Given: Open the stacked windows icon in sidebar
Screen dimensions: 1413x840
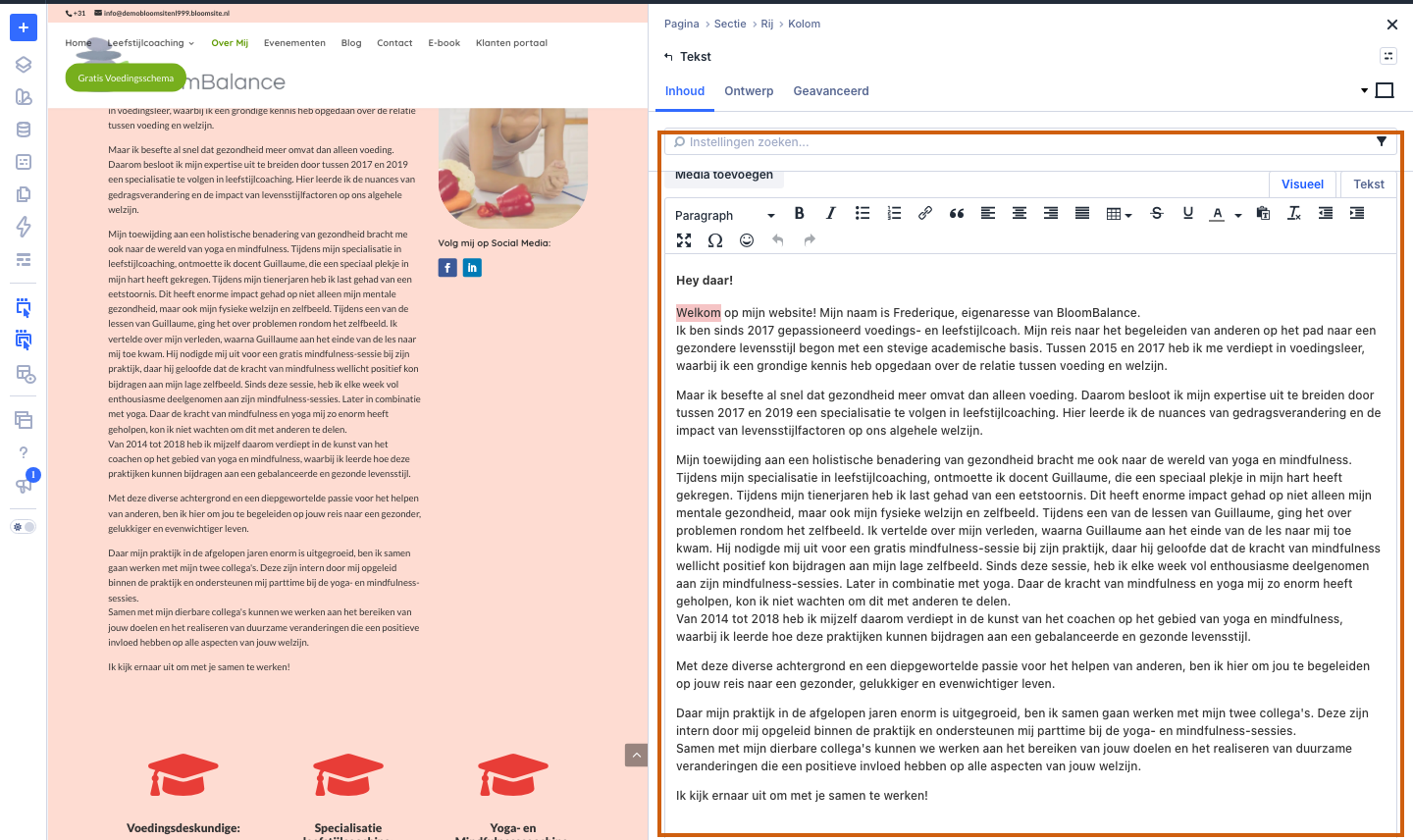Looking at the screenshot, I should [24, 420].
